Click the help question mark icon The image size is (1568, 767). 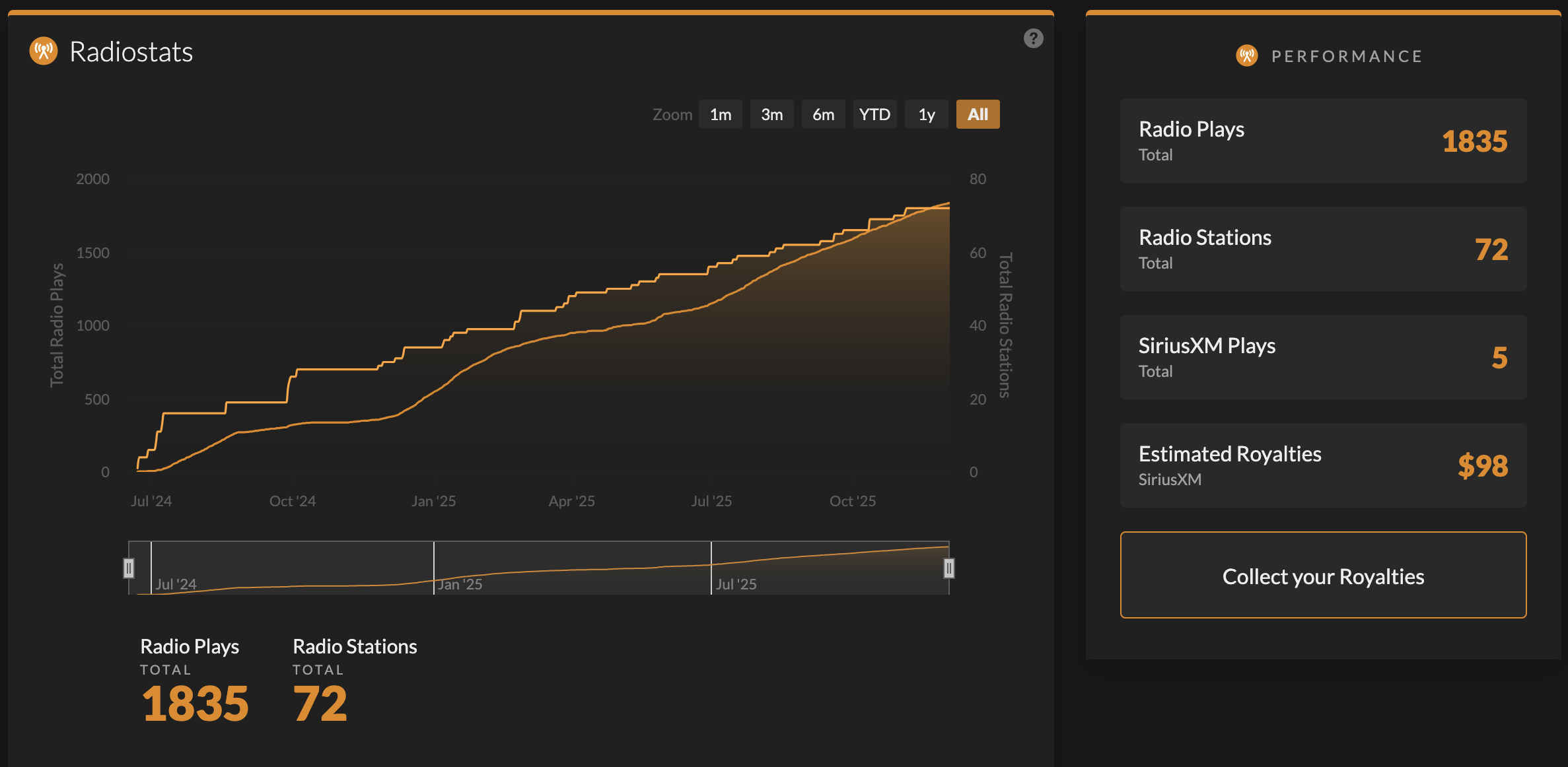click(x=1033, y=38)
